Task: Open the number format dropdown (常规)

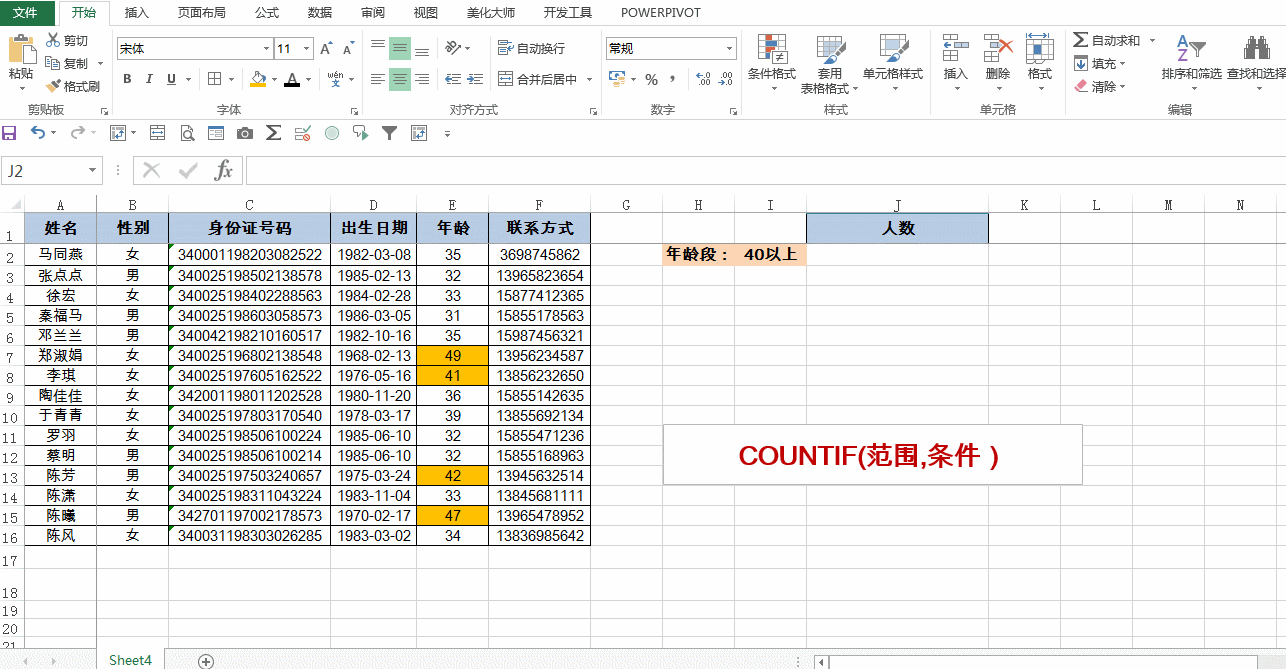Action: [730, 48]
